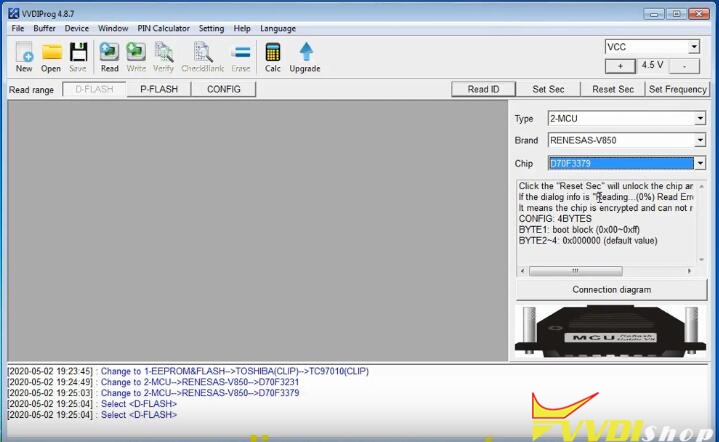Click the Set Sec button
The width and height of the screenshot is (719, 442).
click(548, 89)
